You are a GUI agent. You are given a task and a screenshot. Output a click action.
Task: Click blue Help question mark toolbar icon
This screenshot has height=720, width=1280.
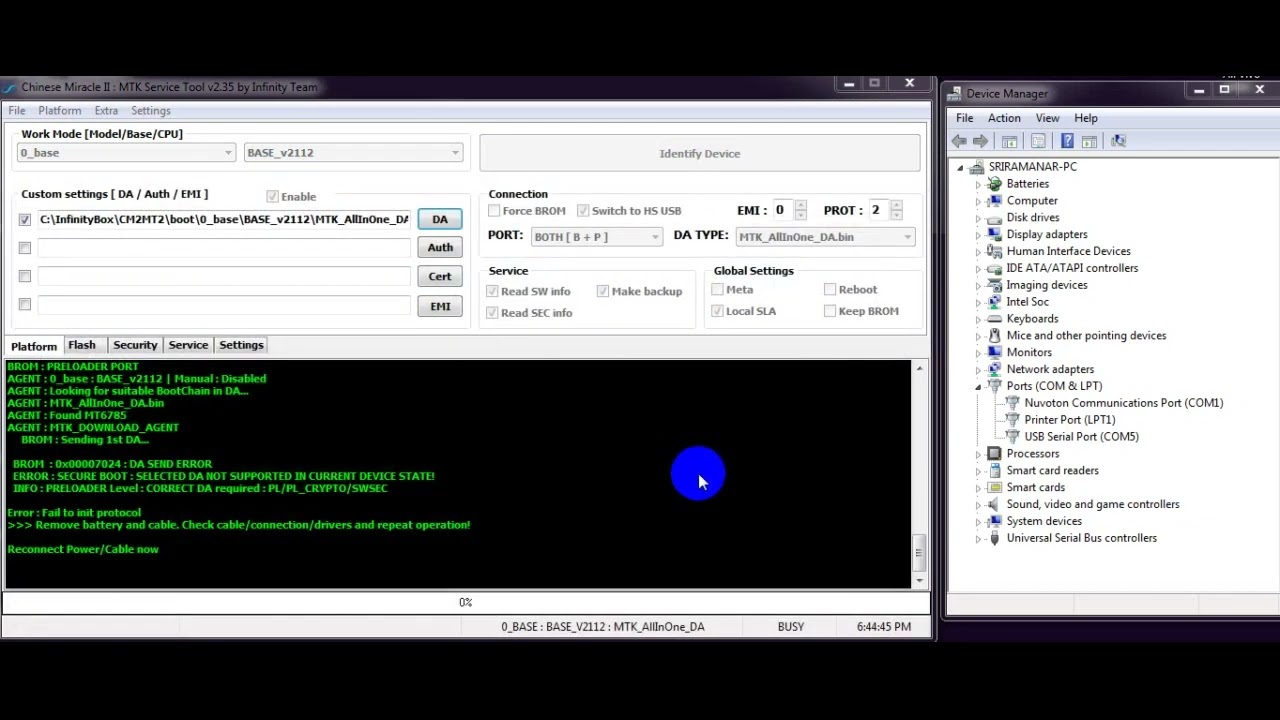tap(1067, 141)
